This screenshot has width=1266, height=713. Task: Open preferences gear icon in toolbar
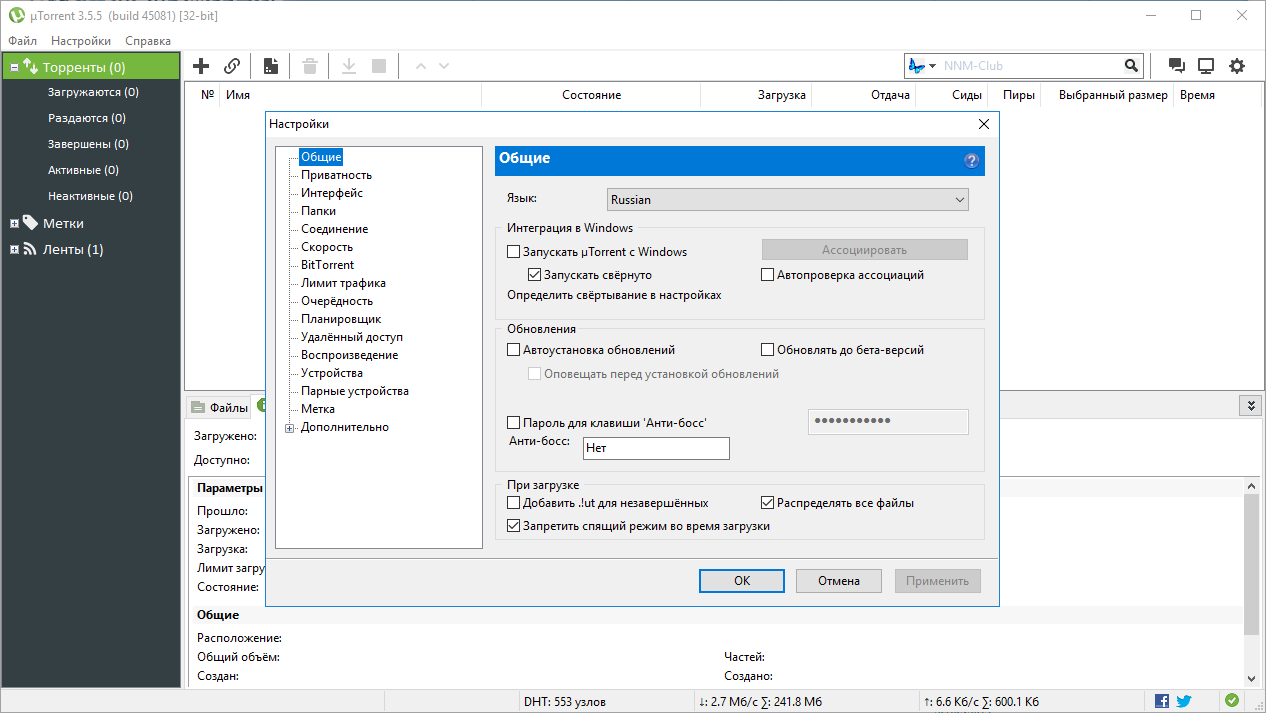1237,66
